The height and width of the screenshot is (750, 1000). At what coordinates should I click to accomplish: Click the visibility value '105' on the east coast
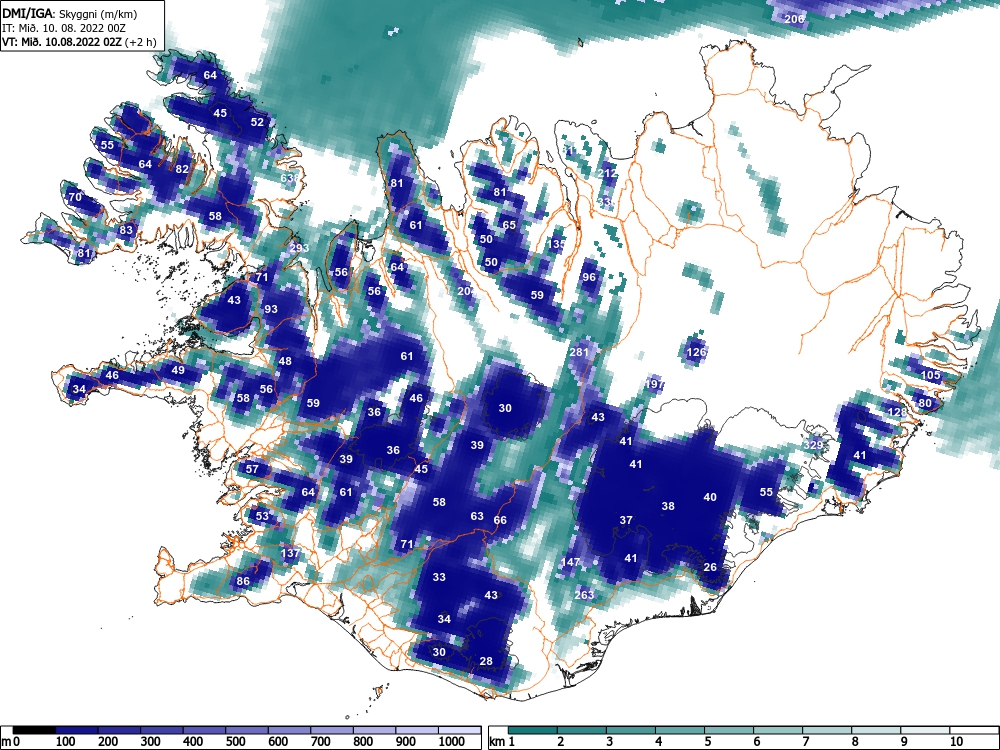click(931, 375)
